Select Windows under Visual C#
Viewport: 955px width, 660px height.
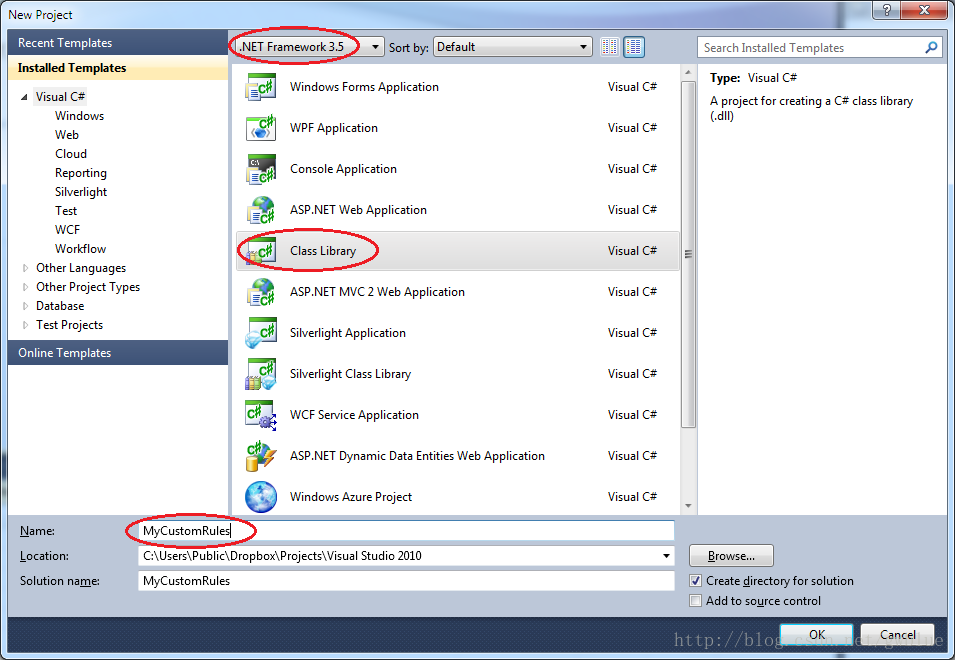79,116
